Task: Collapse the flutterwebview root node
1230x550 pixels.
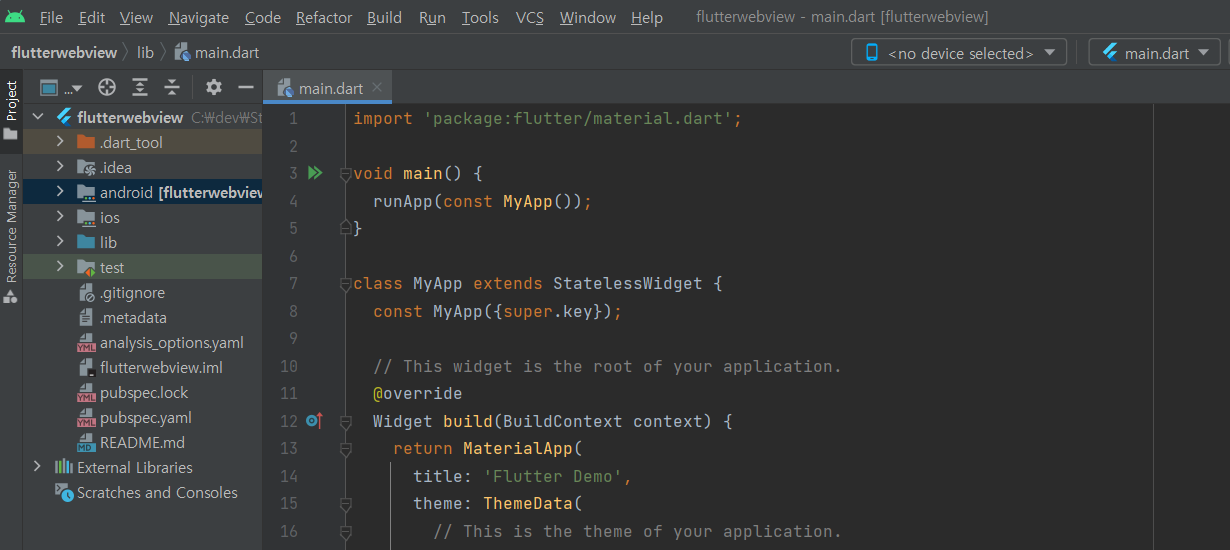Action: point(38,117)
